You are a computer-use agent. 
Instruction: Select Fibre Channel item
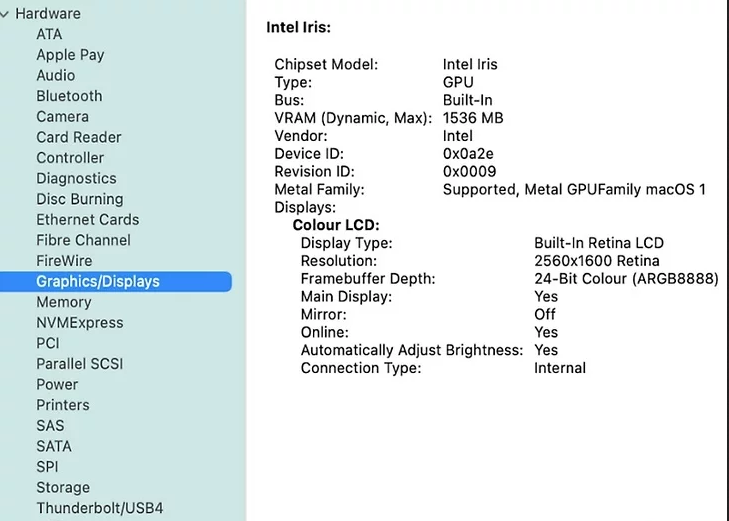coord(83,240)
